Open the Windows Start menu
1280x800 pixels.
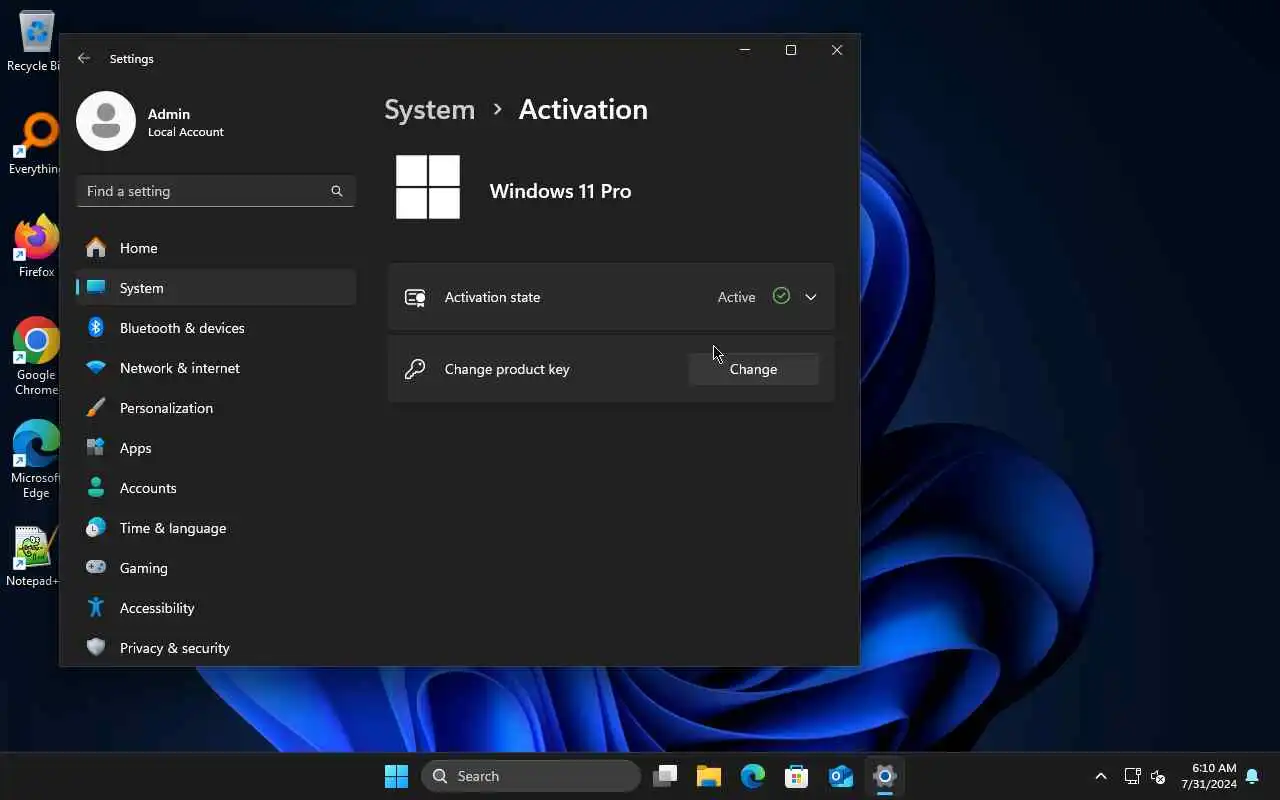point(397,776)
